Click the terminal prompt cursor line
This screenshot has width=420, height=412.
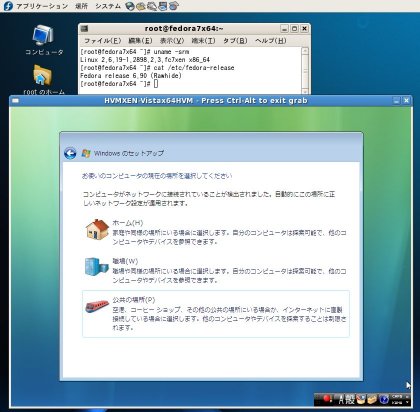[119, 84]
